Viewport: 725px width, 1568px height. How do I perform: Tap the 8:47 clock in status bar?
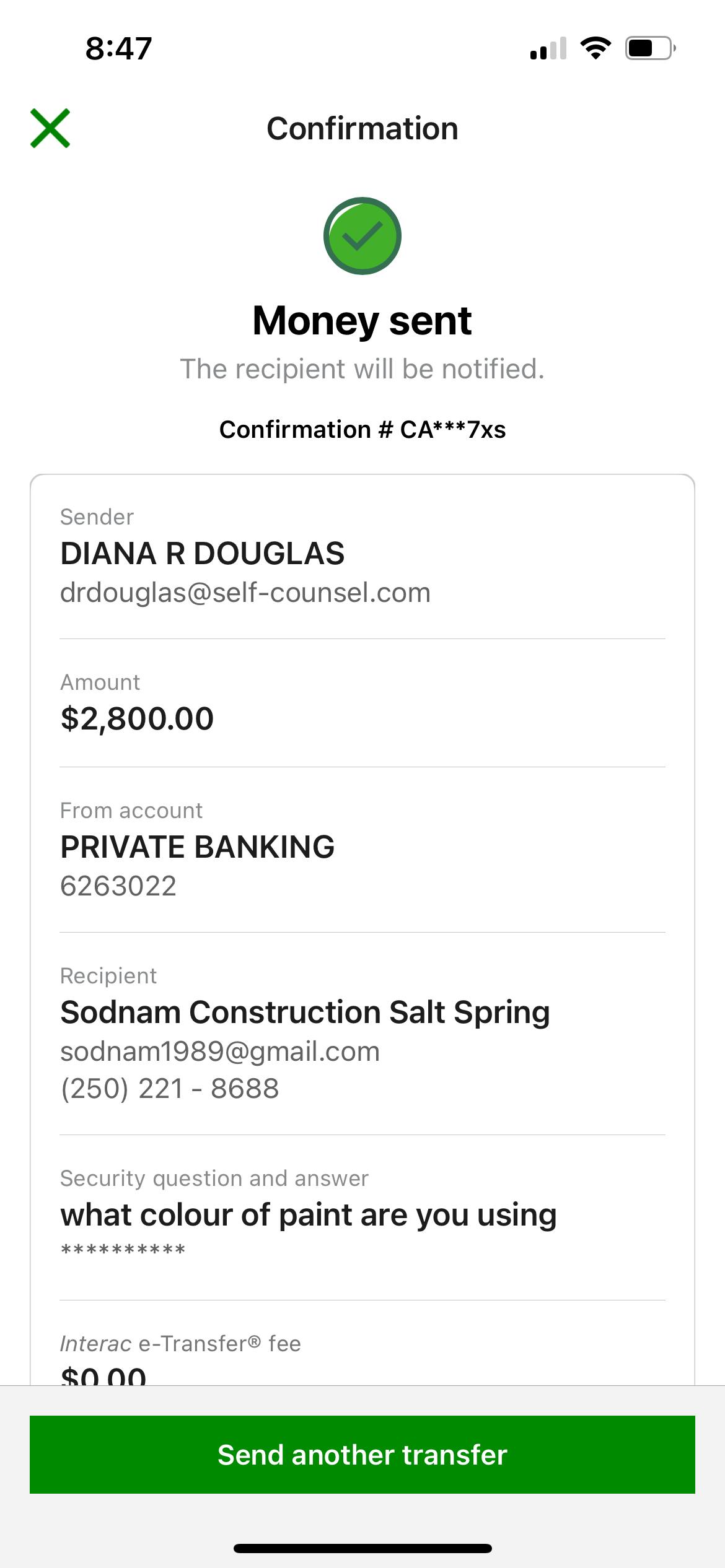(118, 48)
